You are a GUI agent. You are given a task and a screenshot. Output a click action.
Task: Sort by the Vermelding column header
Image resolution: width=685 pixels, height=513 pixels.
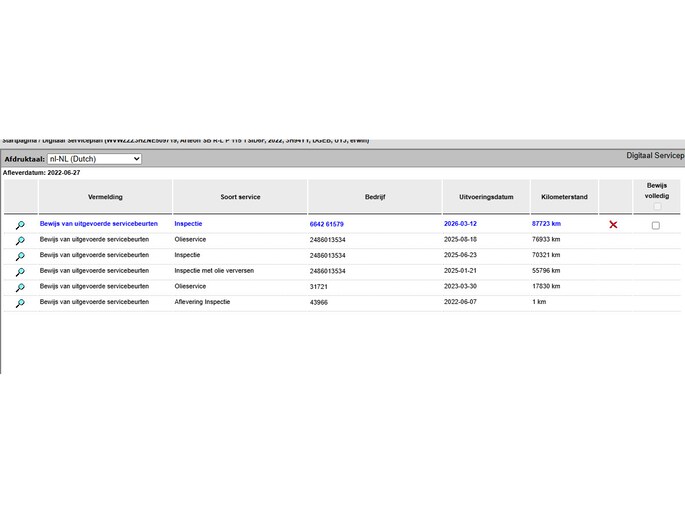(105, 197)
